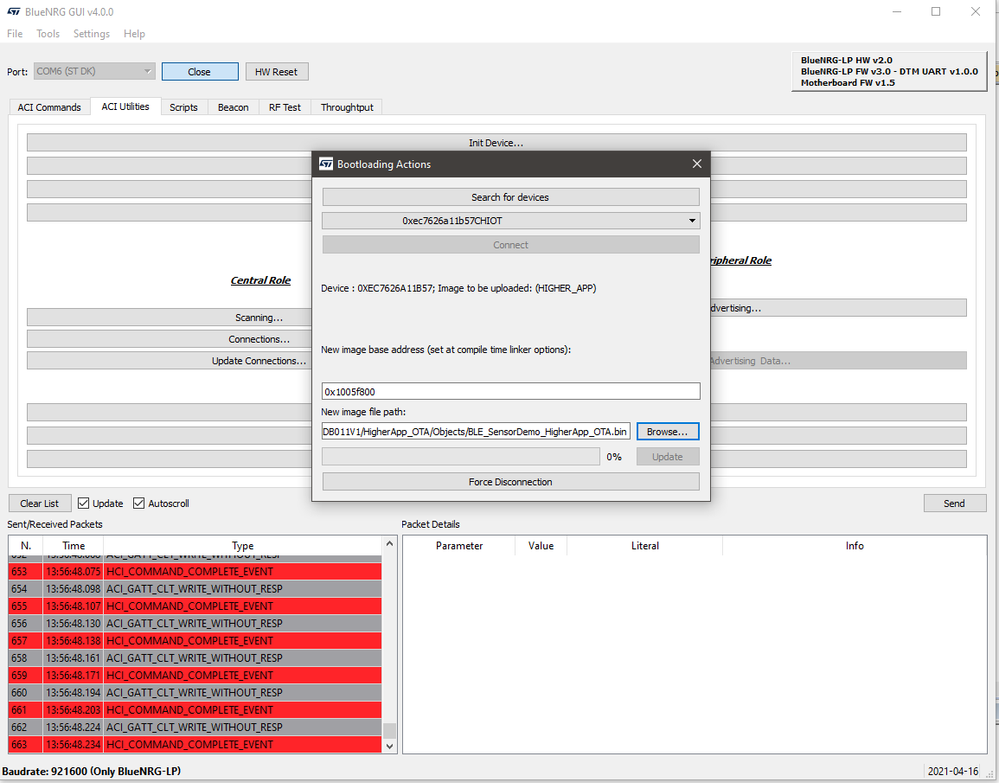Viewport: 999px width, 783px height.
Task: Click the Central Role heading
Action: (x=261, y=280)
